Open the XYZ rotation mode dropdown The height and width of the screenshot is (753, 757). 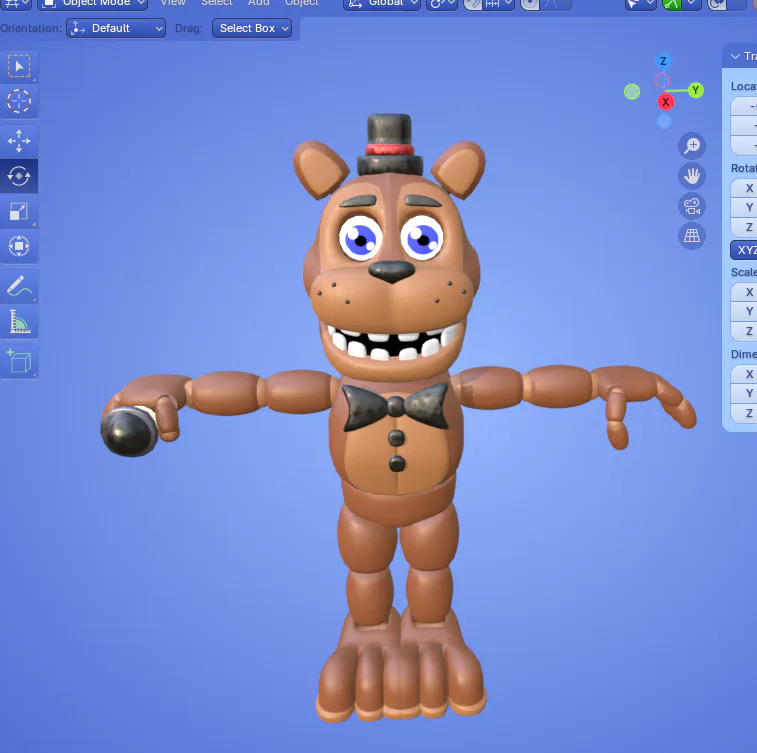click(743, 250)
